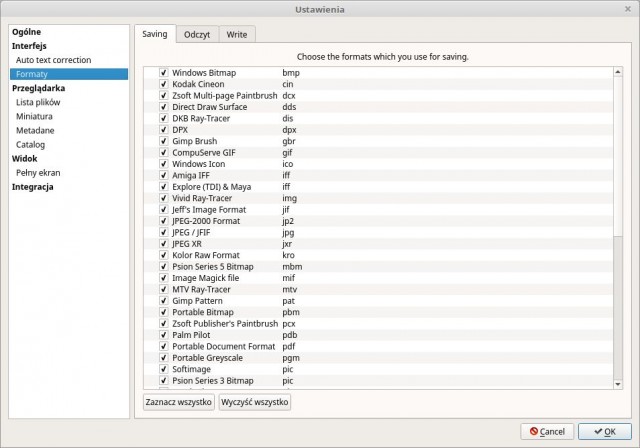Switch to the Odczyt tab
This screenshot has width=640, height=448.
point(197,35)
